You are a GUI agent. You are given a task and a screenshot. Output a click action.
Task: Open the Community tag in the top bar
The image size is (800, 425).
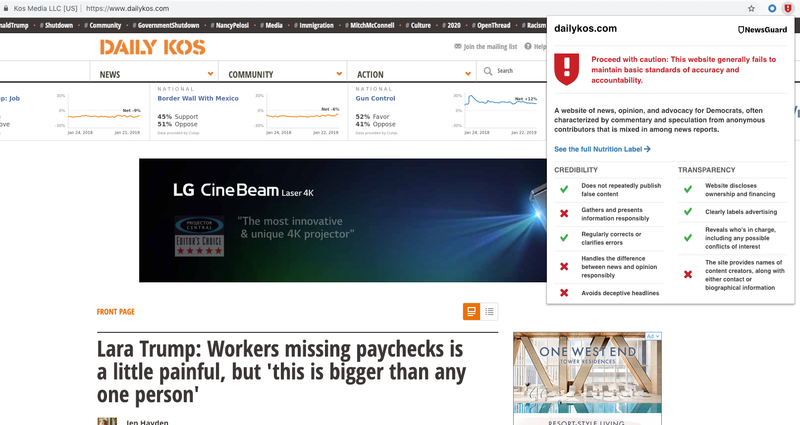(x=103, y=25)
